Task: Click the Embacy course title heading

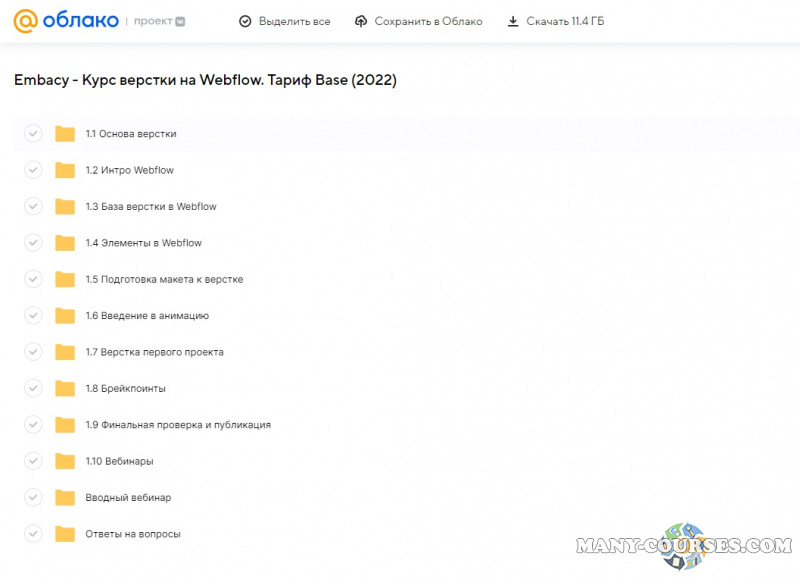Action: [x=205, y=81]
